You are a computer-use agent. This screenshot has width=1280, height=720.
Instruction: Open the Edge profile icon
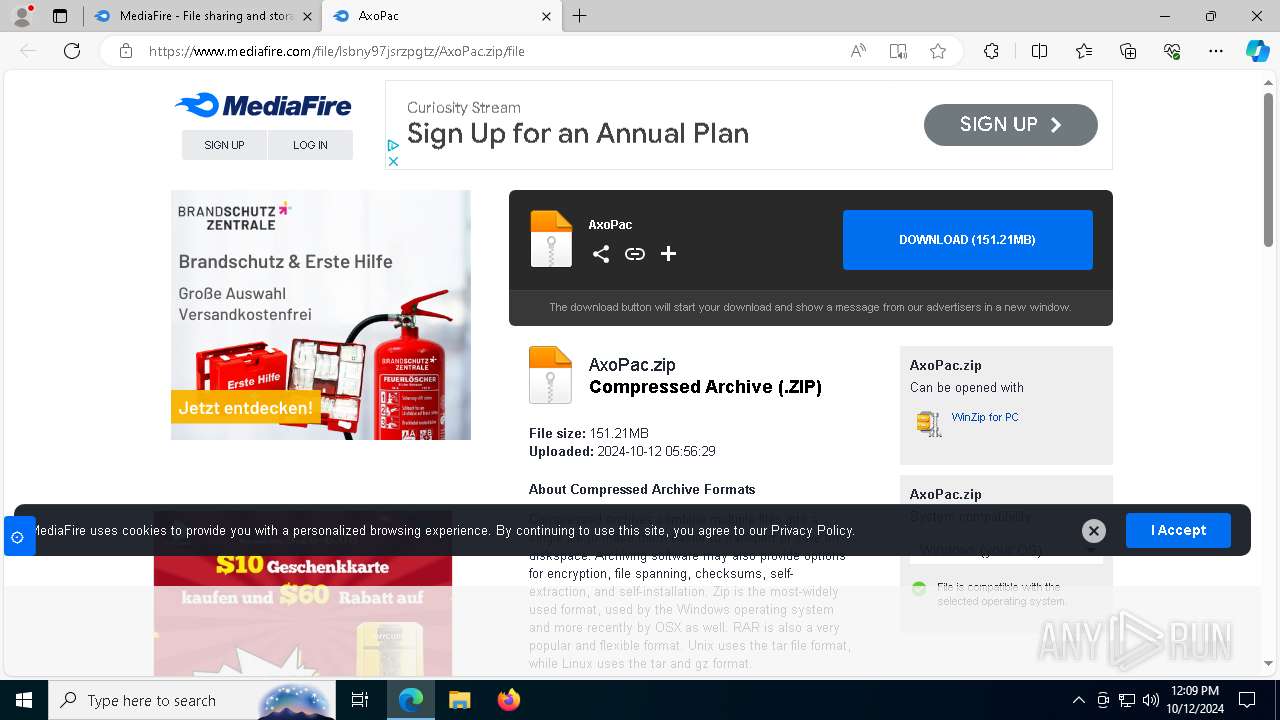click(x=22, y=16)
